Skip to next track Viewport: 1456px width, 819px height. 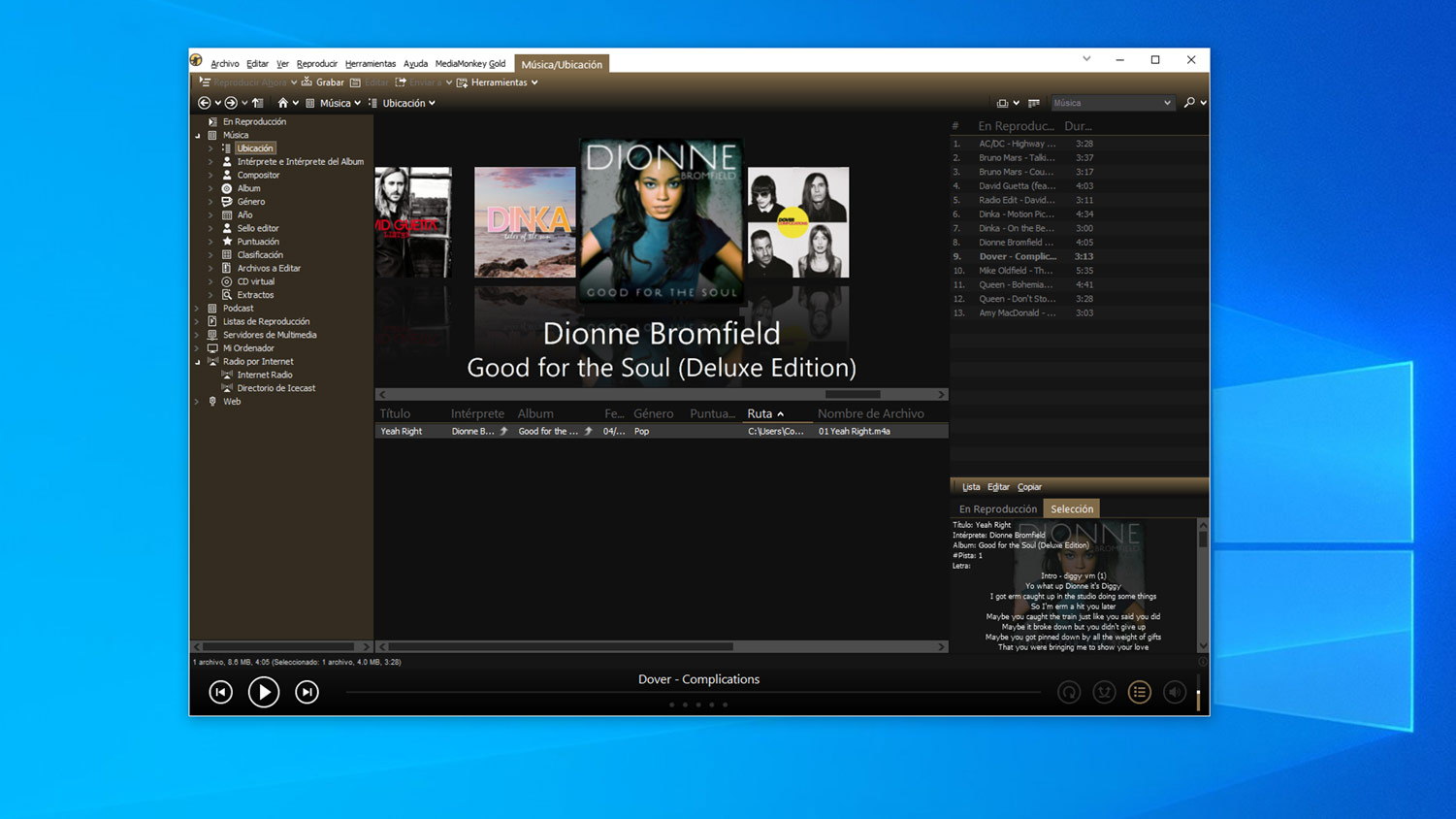pos(307,692)
